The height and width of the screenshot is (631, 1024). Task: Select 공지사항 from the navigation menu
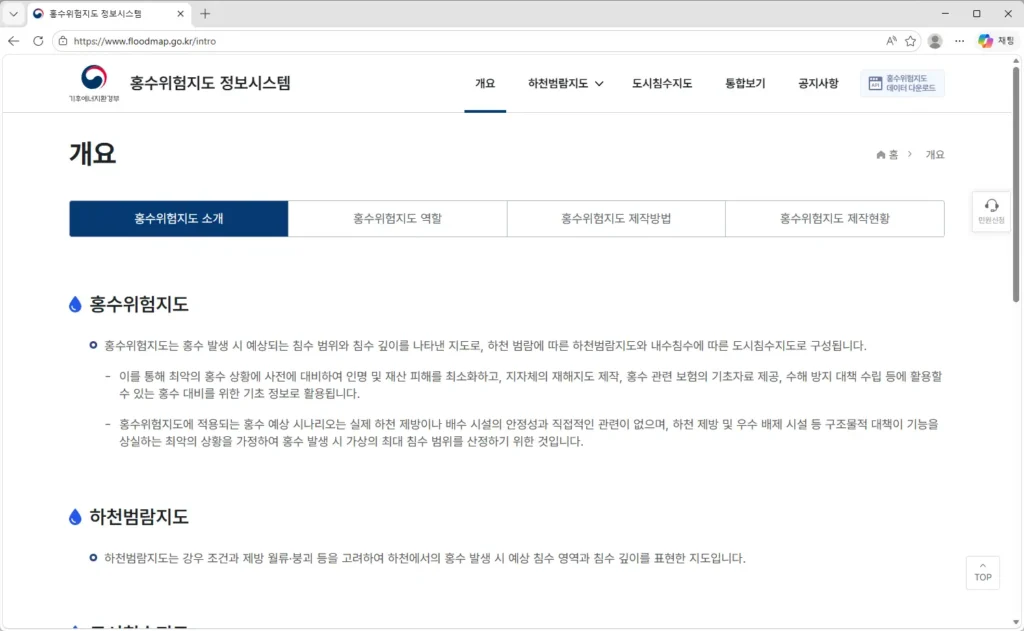pos(817,83)
